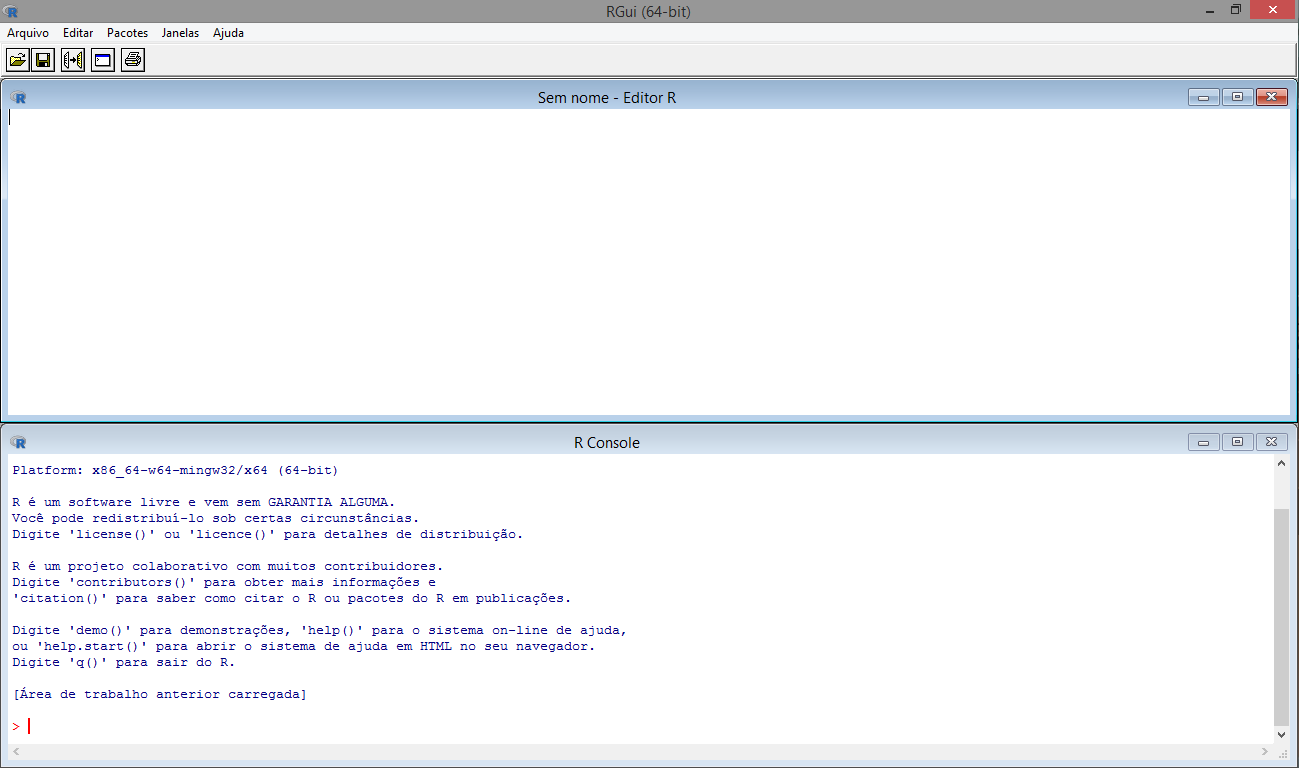Click the R logo in the R Console title bar
Viewport: 1299px width, 768px height.
pyautogui.click(x=18, y=442)
